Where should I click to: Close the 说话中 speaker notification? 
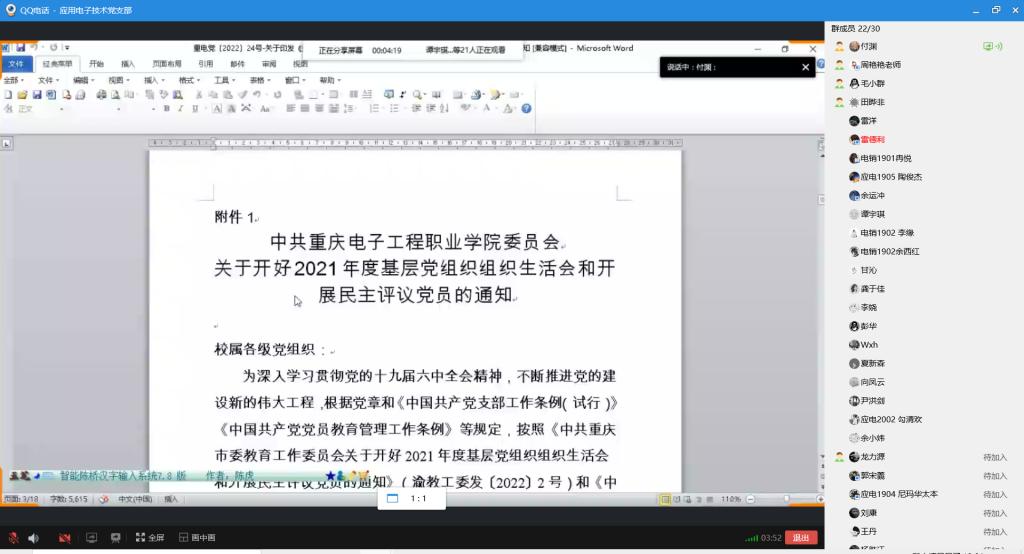(x=806, y=67)
